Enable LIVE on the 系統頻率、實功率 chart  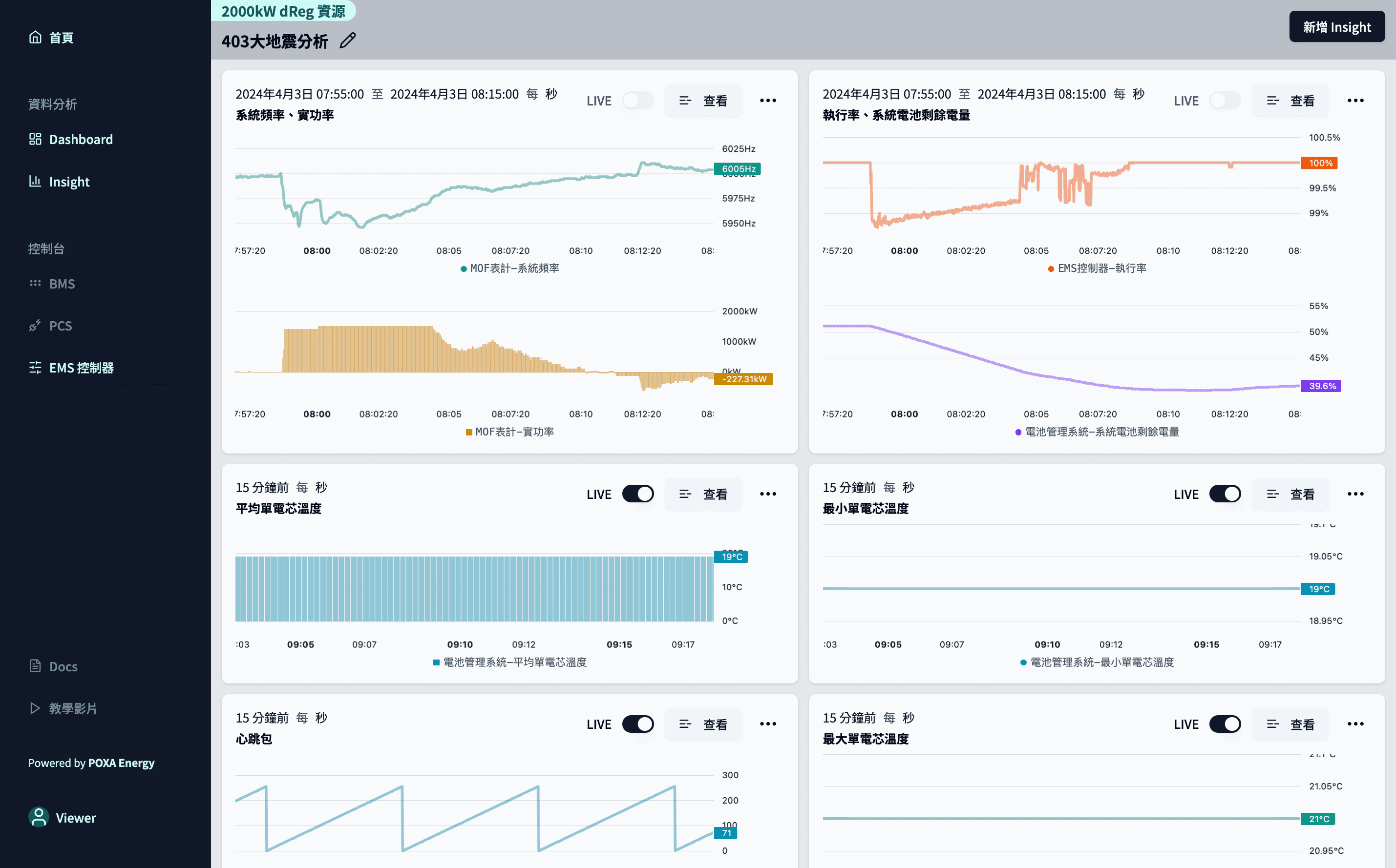coord(637,101)
